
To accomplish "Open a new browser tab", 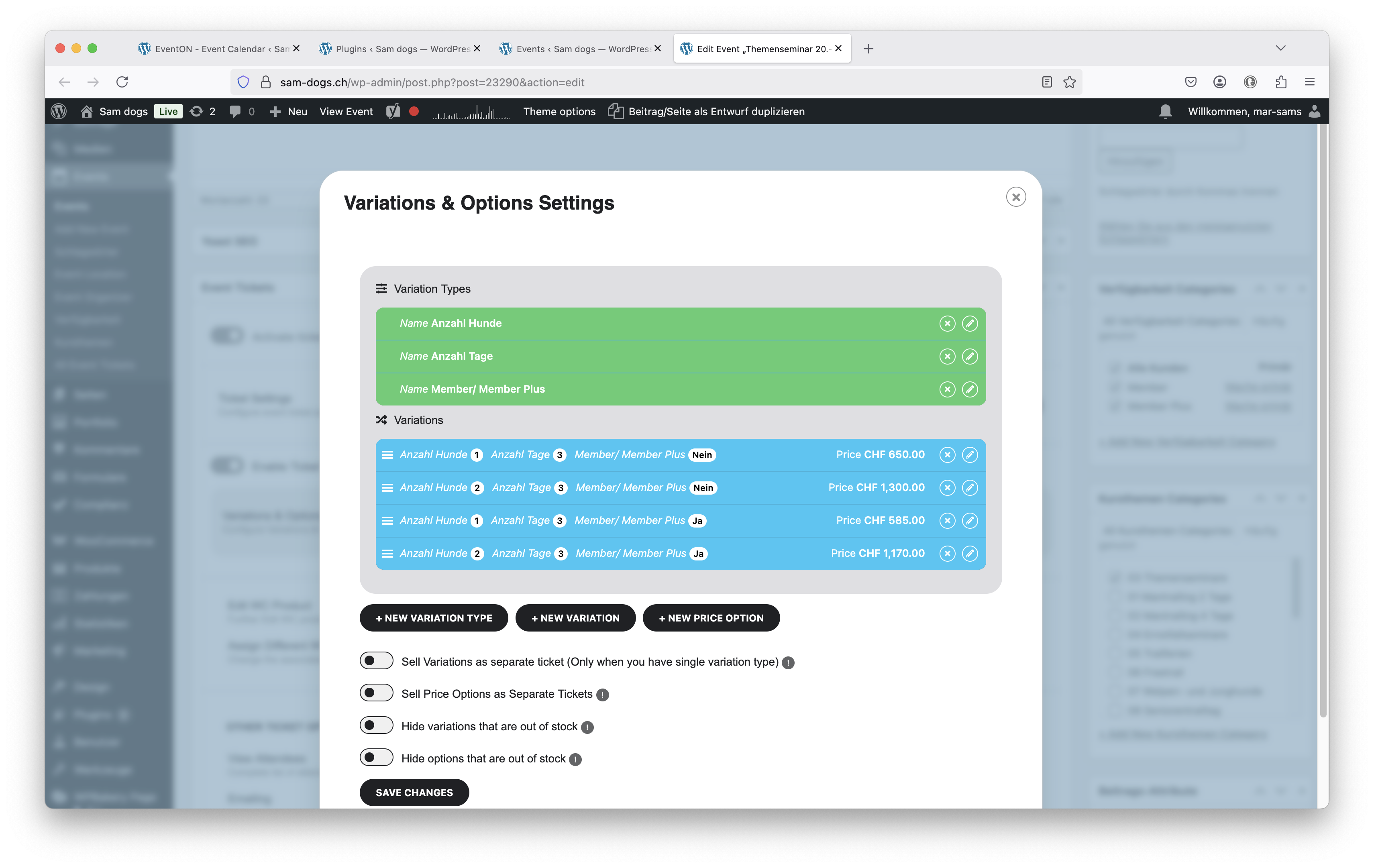I will pyautogui.click(x=868, y=49).
